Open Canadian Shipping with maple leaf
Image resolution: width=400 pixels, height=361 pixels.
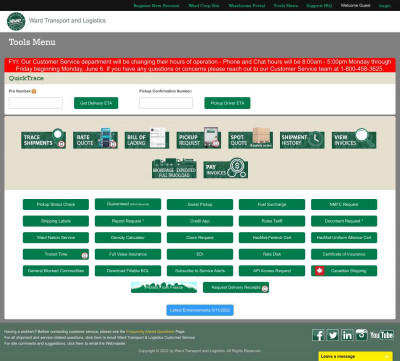coord(344,271)
